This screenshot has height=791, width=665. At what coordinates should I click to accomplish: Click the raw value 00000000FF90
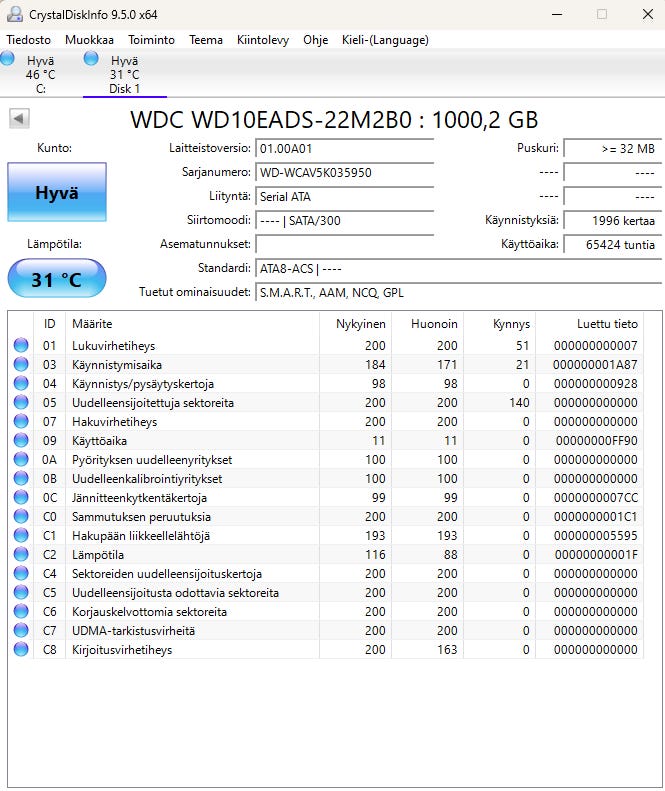click(596, 440)
